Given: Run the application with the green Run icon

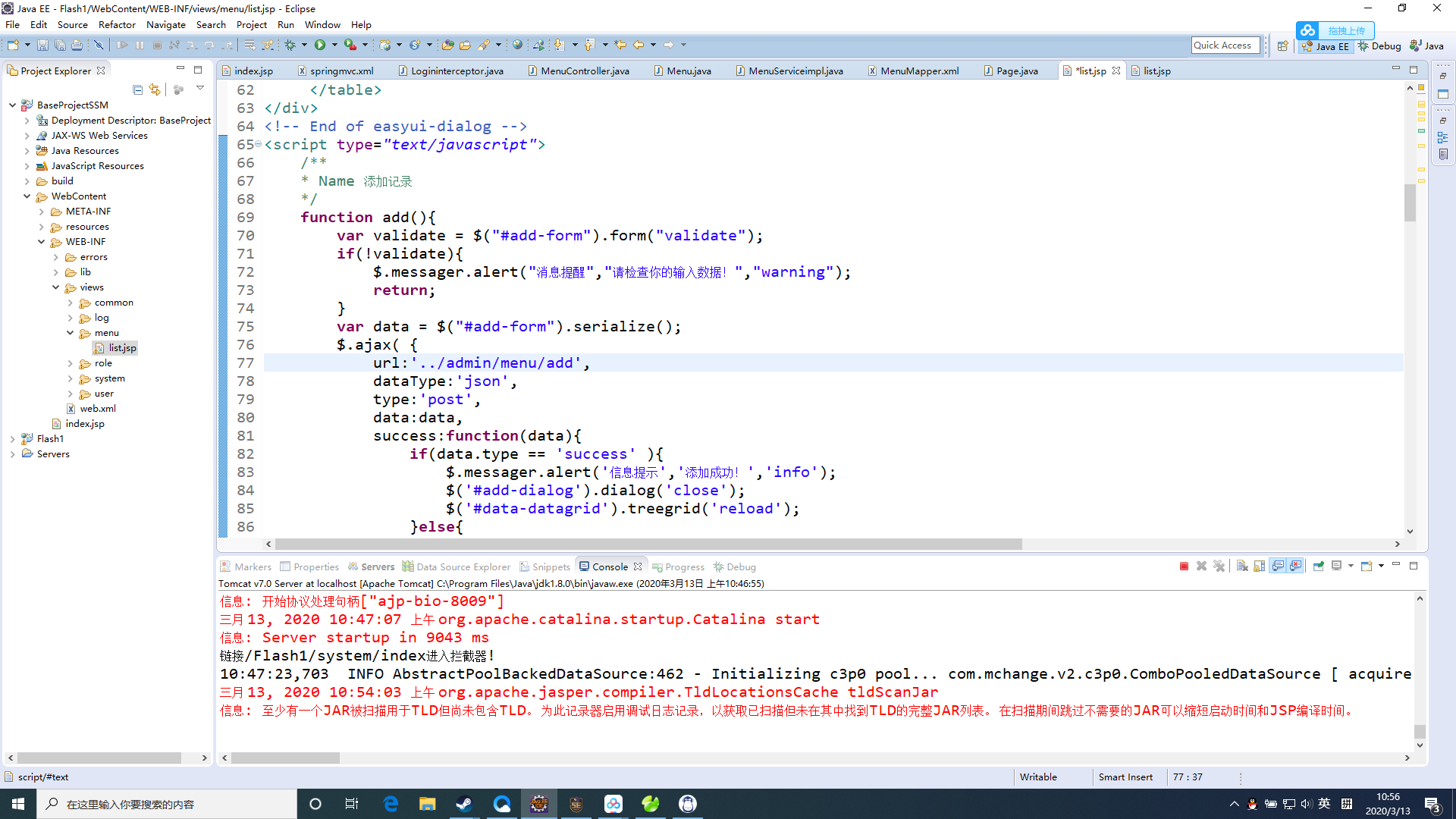Looking at the screenshot, I should click(x=320, y=45).
